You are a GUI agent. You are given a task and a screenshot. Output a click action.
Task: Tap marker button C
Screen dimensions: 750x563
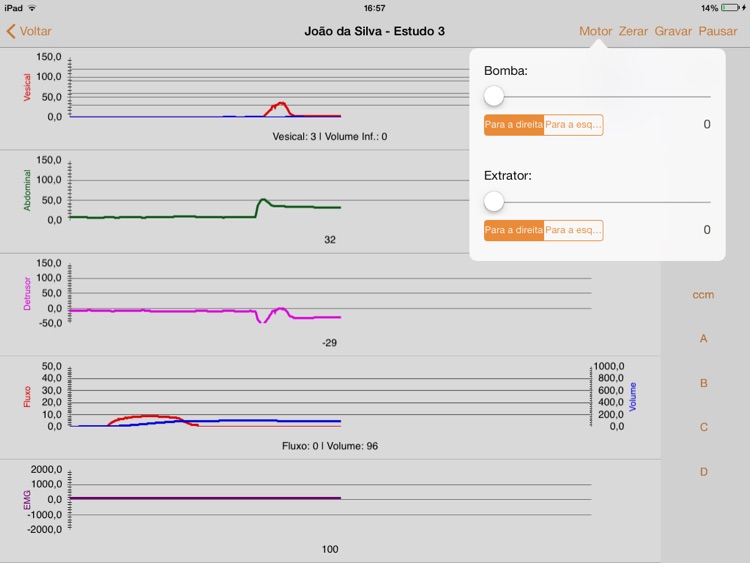pos(703,427)
